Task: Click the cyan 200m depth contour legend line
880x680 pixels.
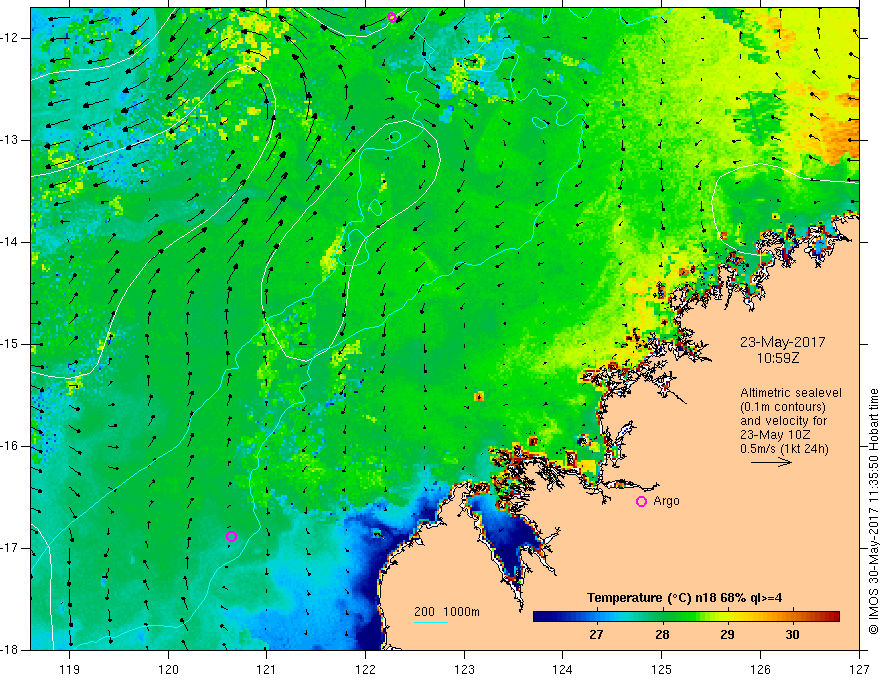Action: 431,622
